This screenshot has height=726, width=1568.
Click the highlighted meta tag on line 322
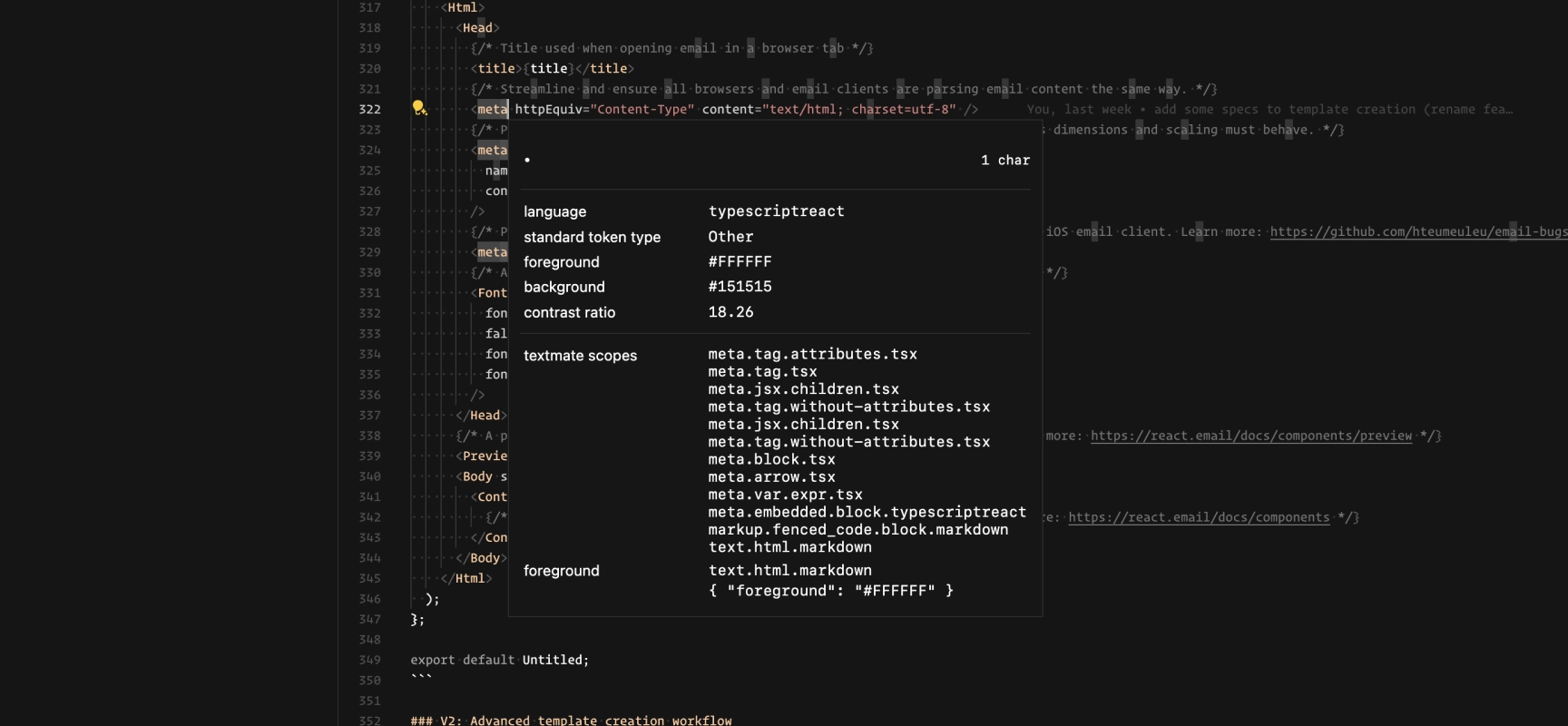point(493,109)
